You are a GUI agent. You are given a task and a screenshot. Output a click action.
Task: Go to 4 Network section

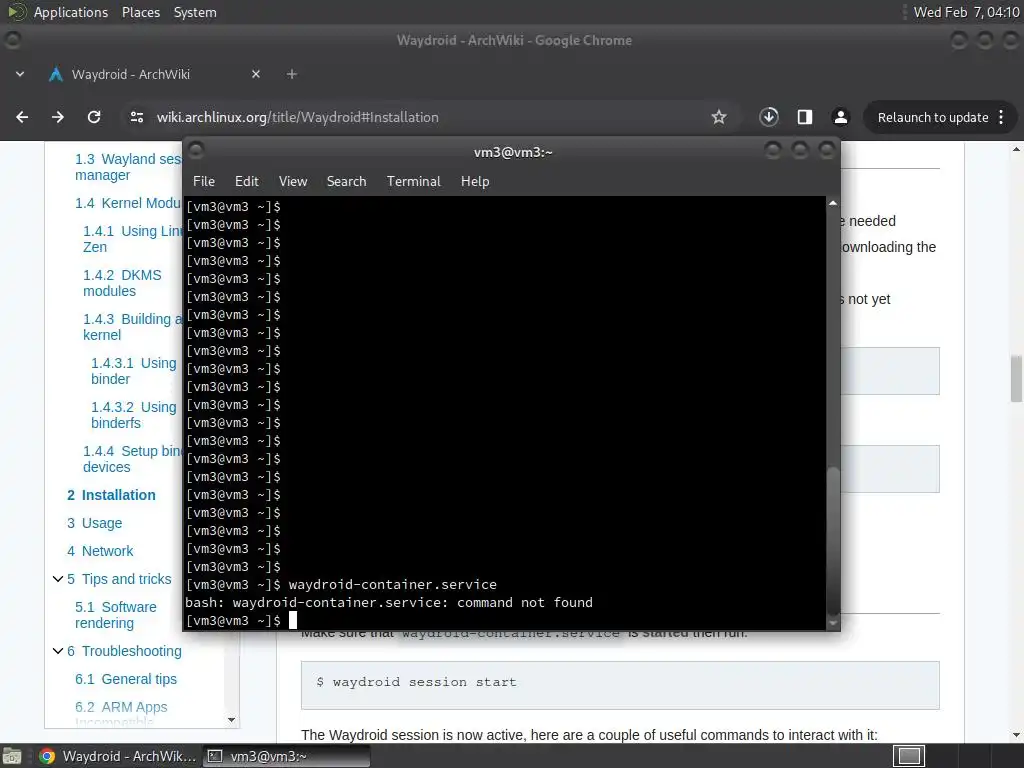pos(100,551)
